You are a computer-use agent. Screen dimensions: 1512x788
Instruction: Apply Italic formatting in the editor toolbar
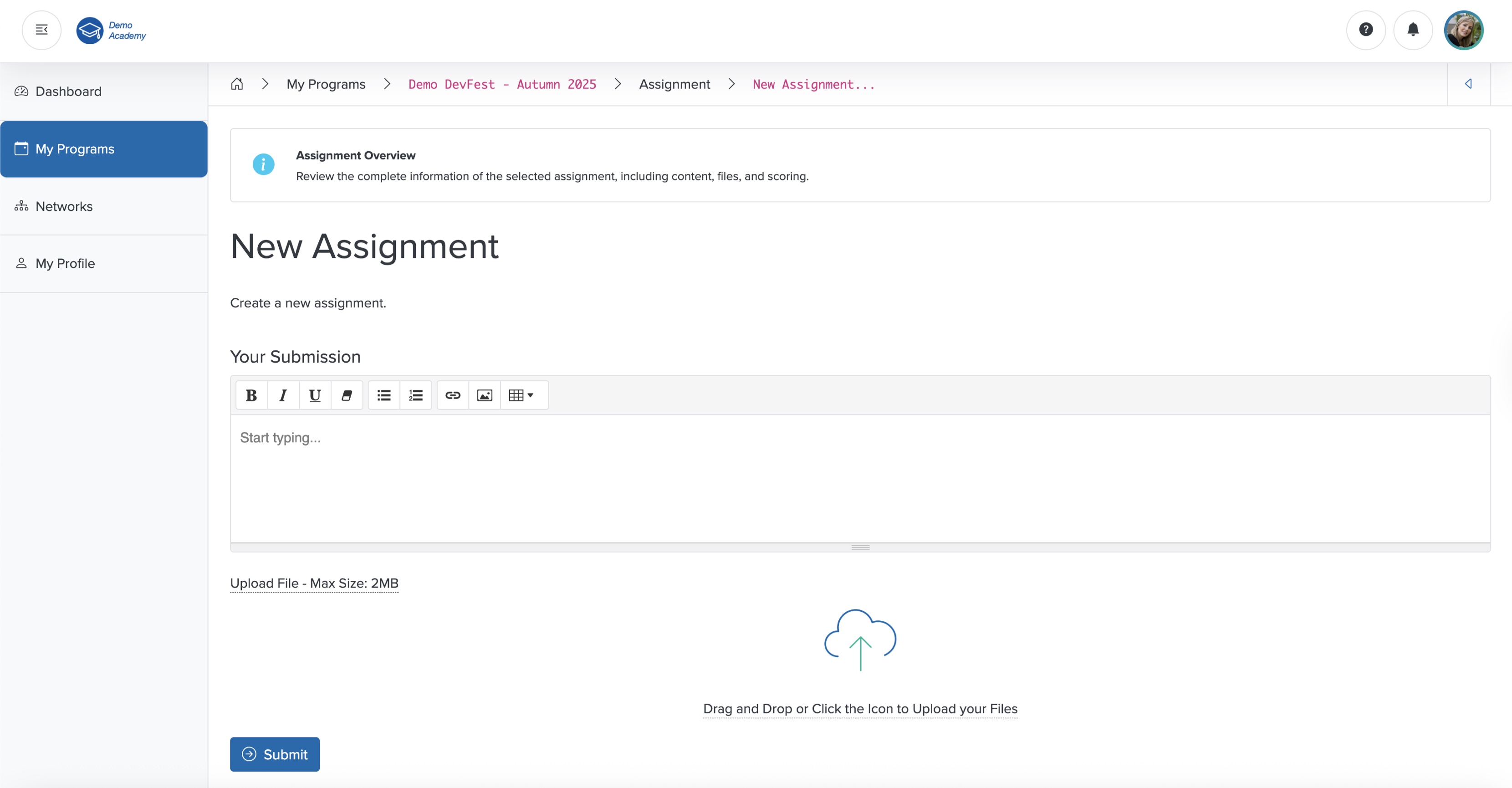click(x=283, y=394)
